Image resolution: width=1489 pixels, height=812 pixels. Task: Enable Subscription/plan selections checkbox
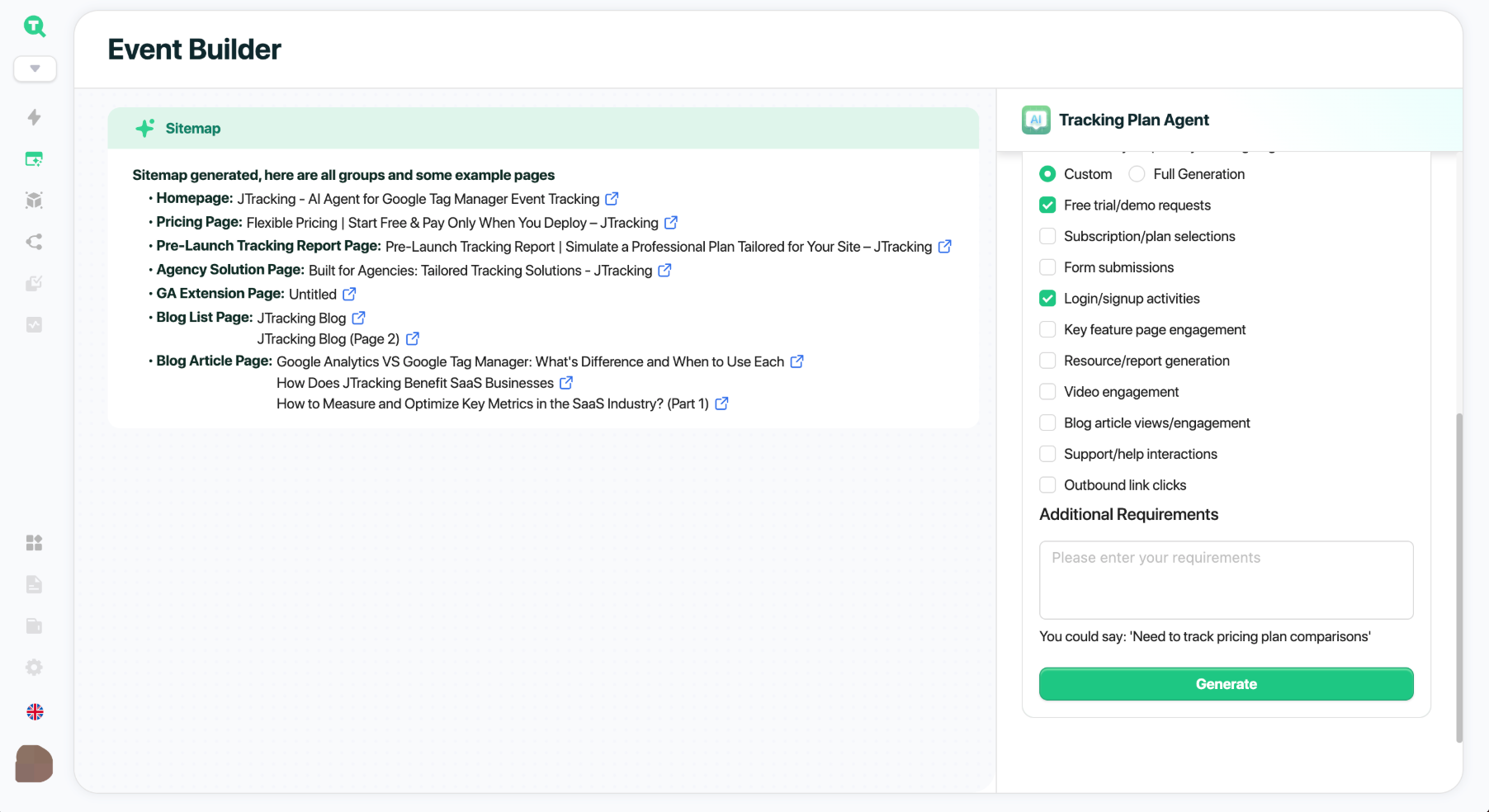1047,236
